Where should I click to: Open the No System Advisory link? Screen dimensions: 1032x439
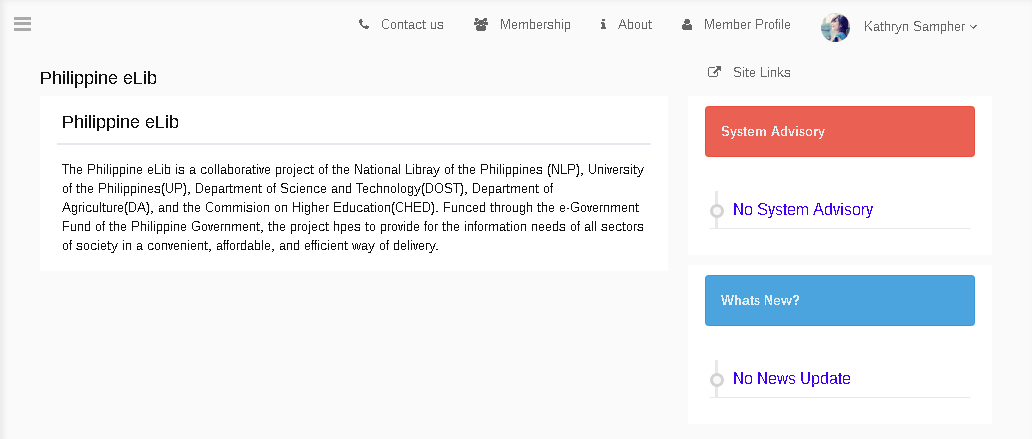click(x=803, y=210)
